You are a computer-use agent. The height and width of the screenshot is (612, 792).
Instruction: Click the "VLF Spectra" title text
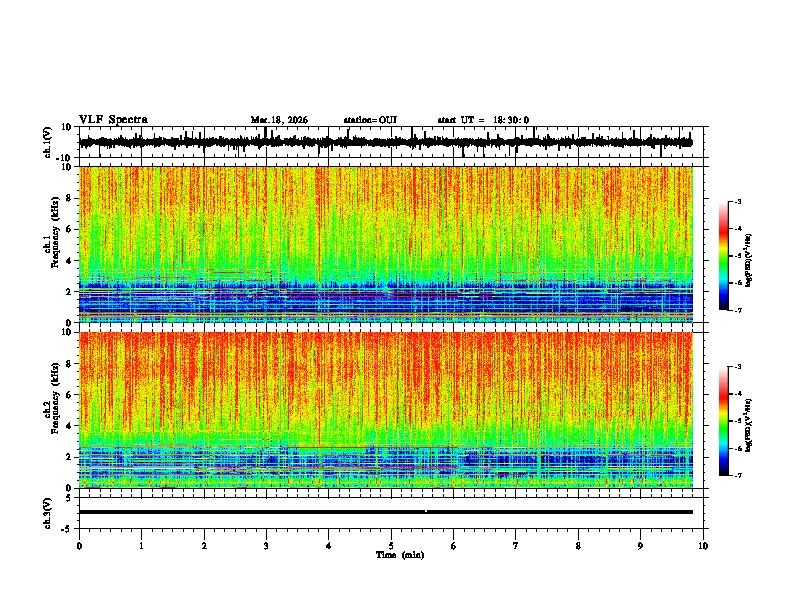113,120
